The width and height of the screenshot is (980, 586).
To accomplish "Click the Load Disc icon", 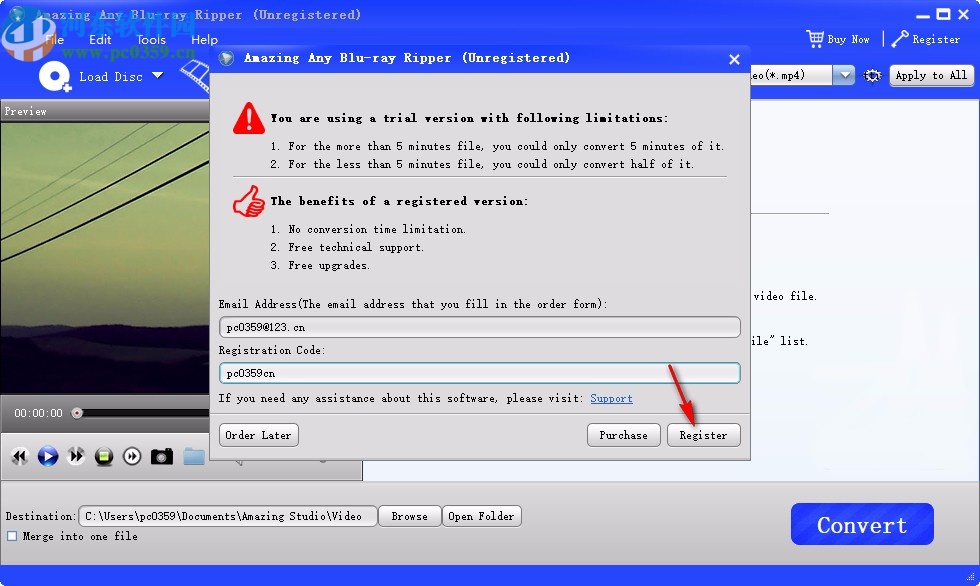I will pos(54,76).
